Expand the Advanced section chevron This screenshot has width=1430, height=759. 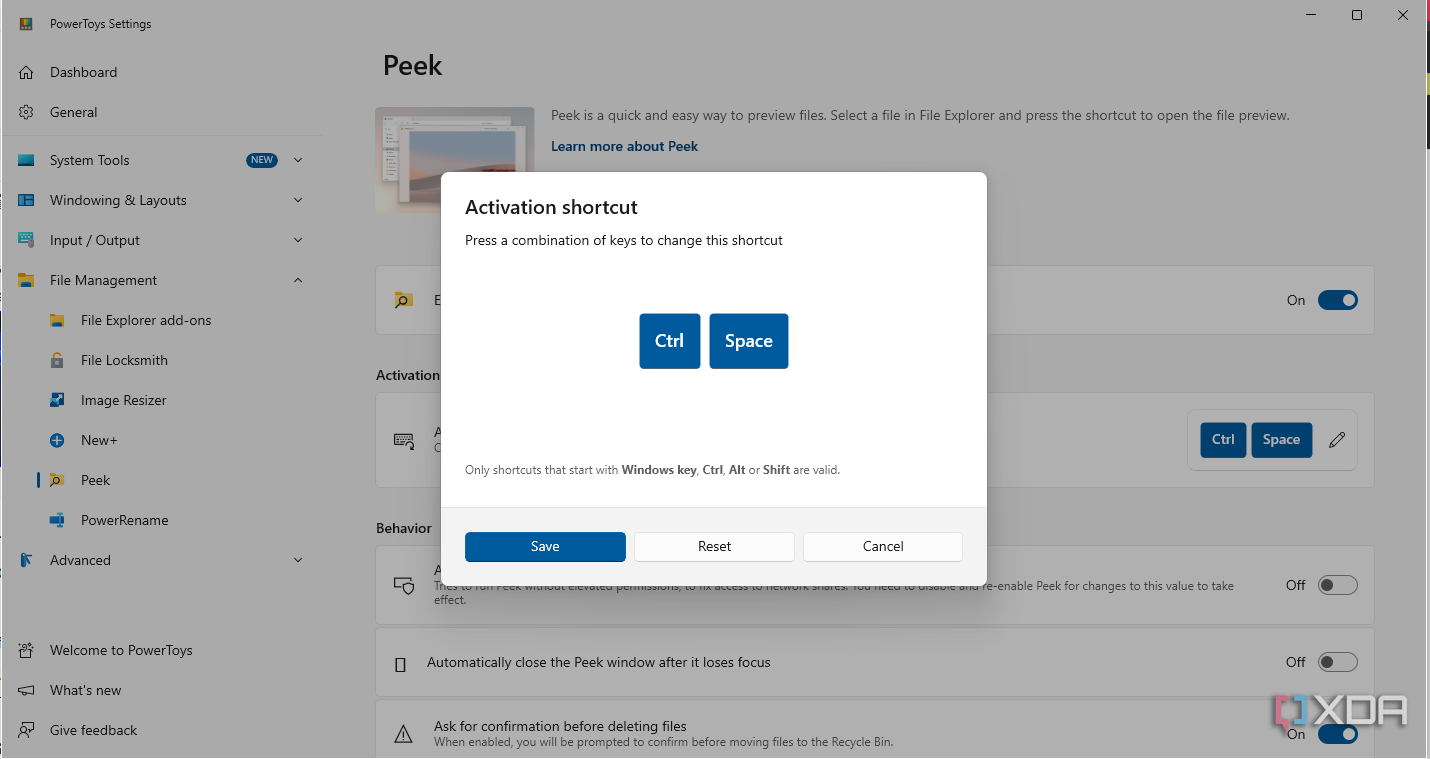tap(298, 560)
